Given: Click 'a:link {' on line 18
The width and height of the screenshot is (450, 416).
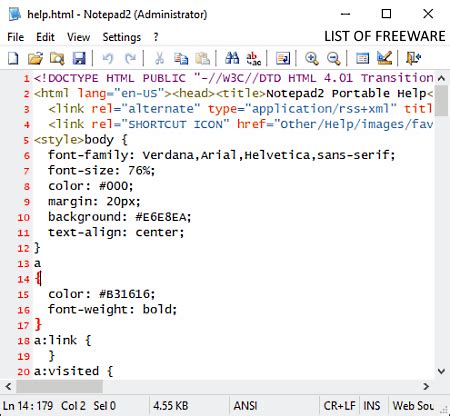Looking at the screenshot, I should [x=62, y=340].
